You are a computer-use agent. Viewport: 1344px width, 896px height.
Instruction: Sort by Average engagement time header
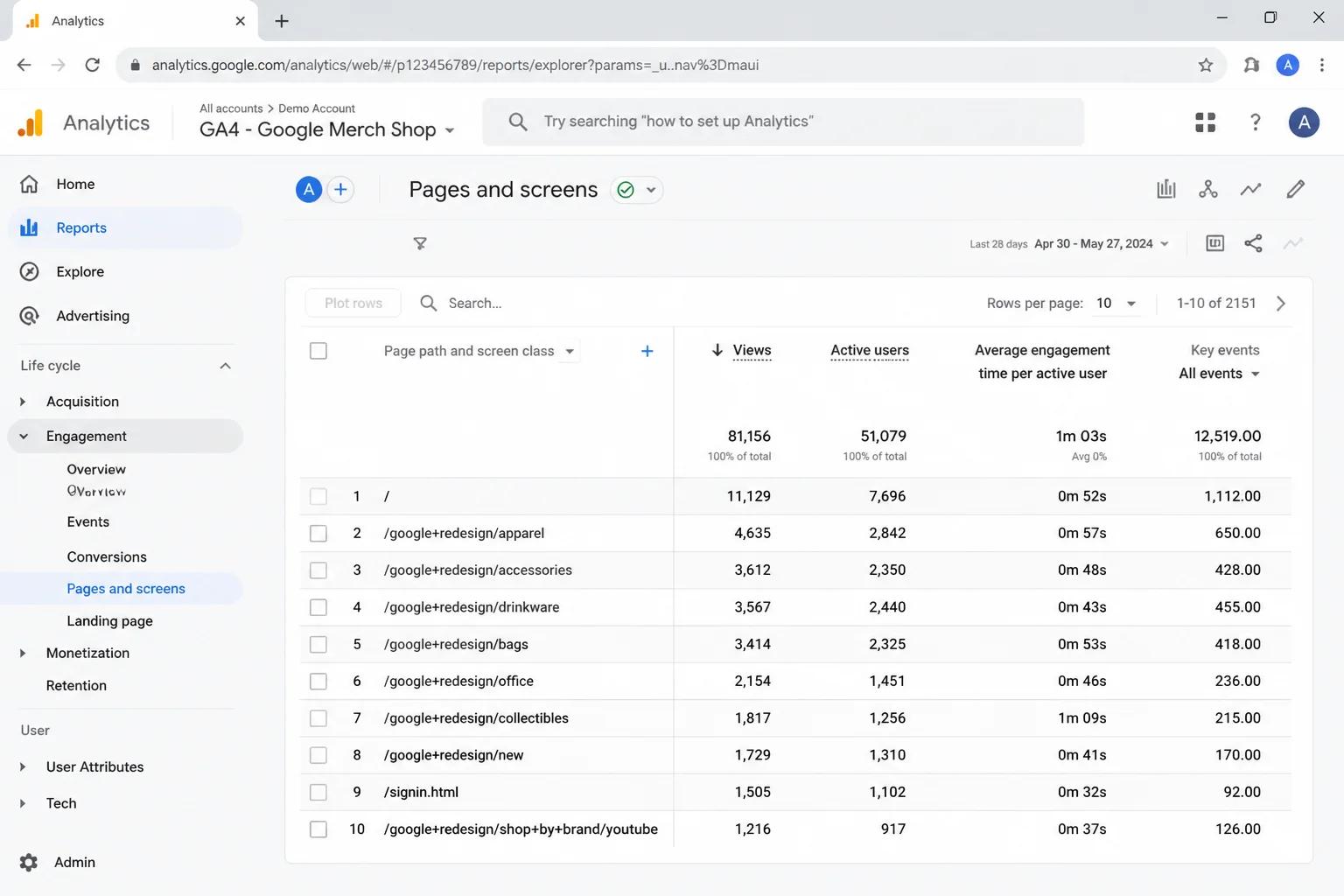click(1042, 361)
